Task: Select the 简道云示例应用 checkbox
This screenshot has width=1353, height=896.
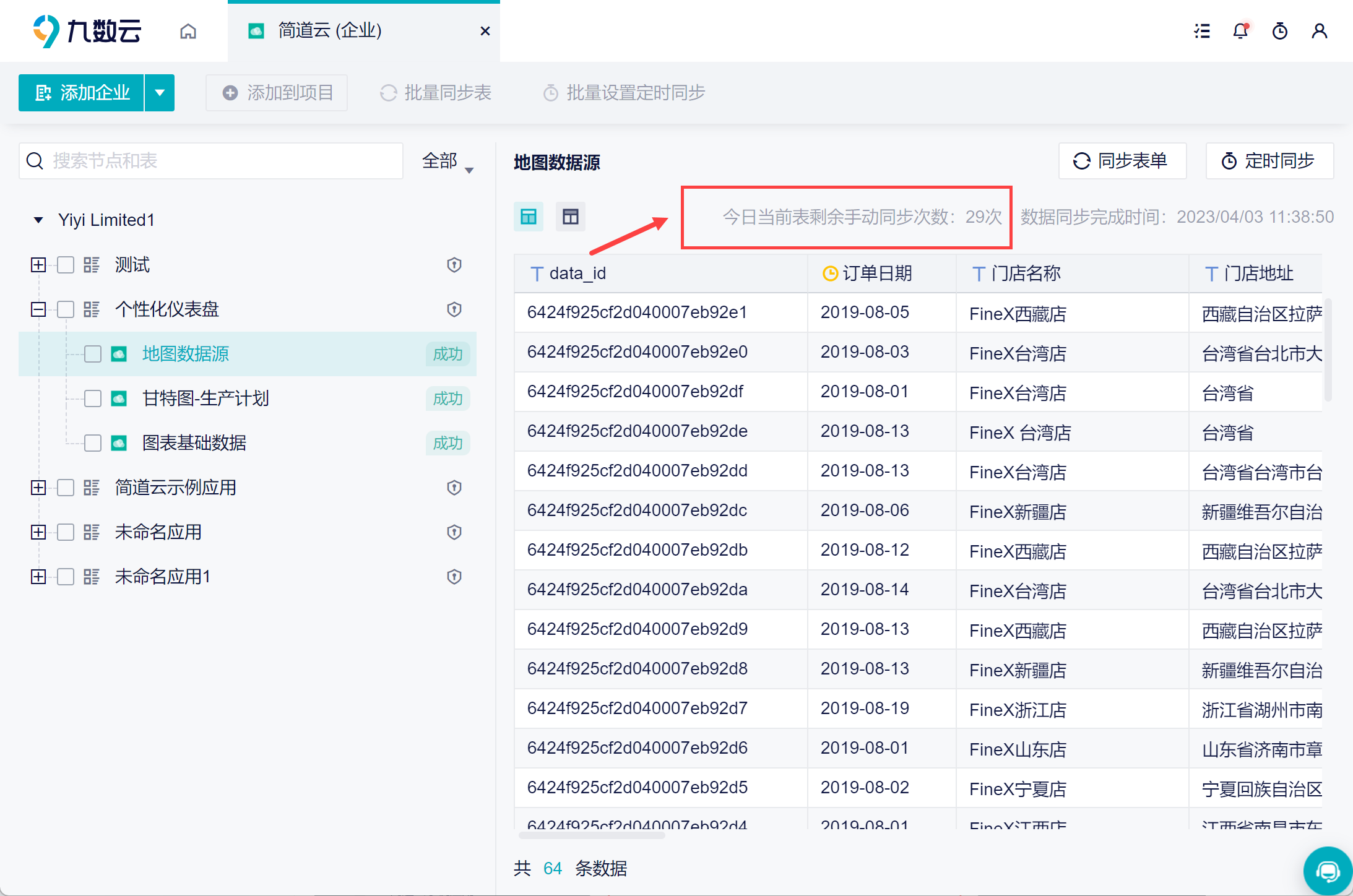Action: tap(66, 488)
